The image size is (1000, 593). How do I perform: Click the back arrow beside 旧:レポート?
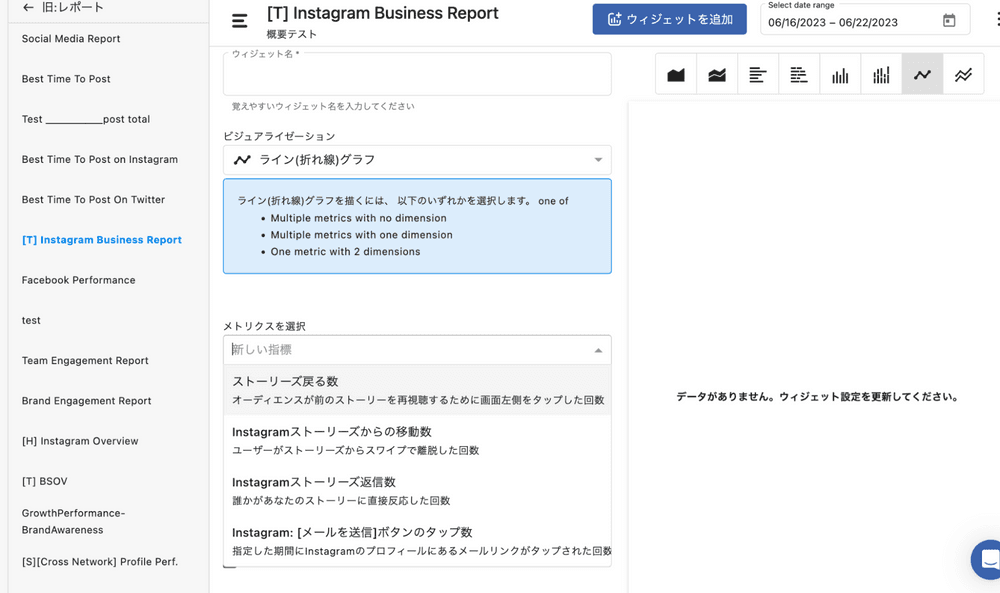[x=28, y=8]
